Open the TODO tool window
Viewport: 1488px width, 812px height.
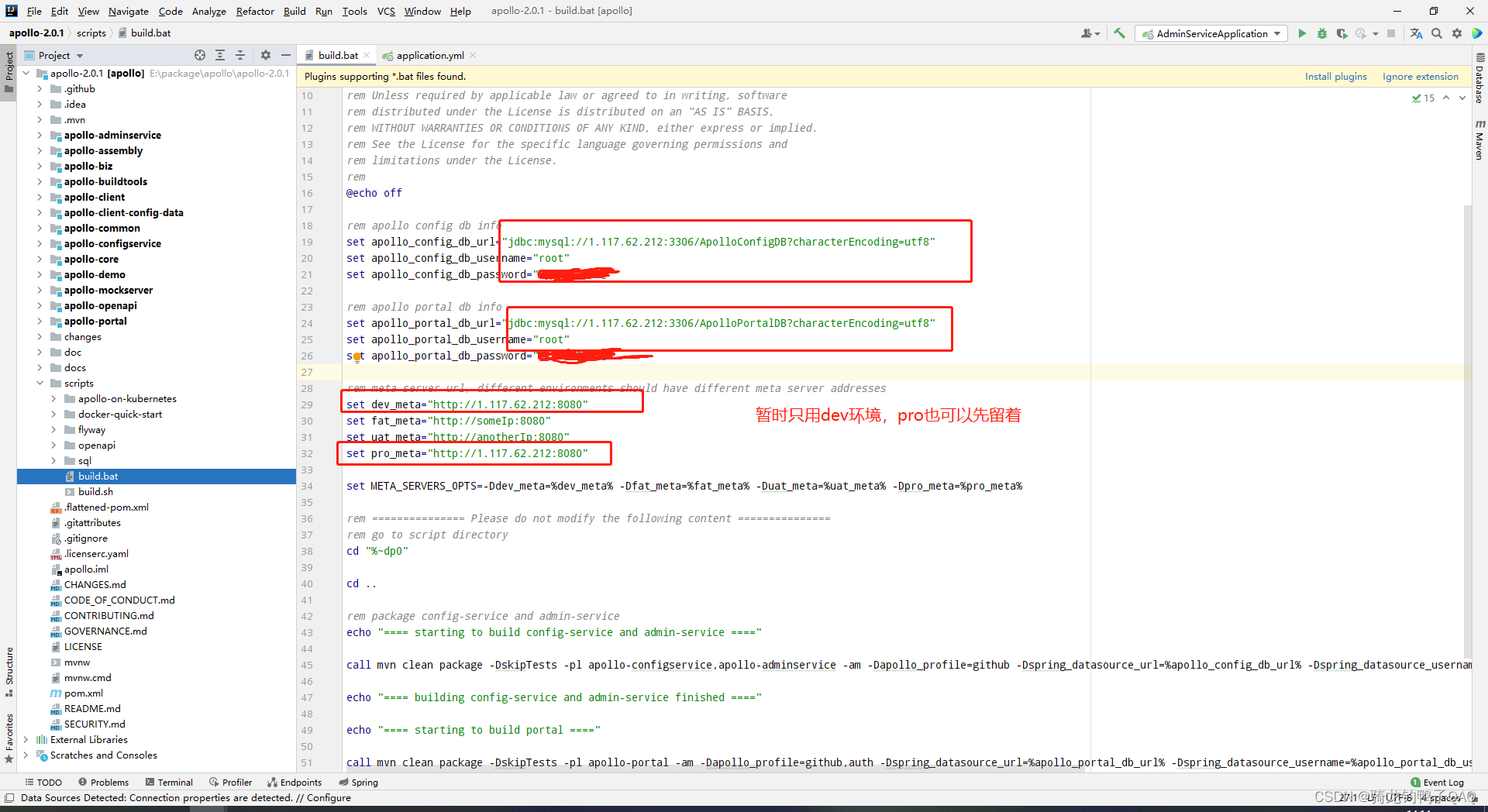coord(43,782)
